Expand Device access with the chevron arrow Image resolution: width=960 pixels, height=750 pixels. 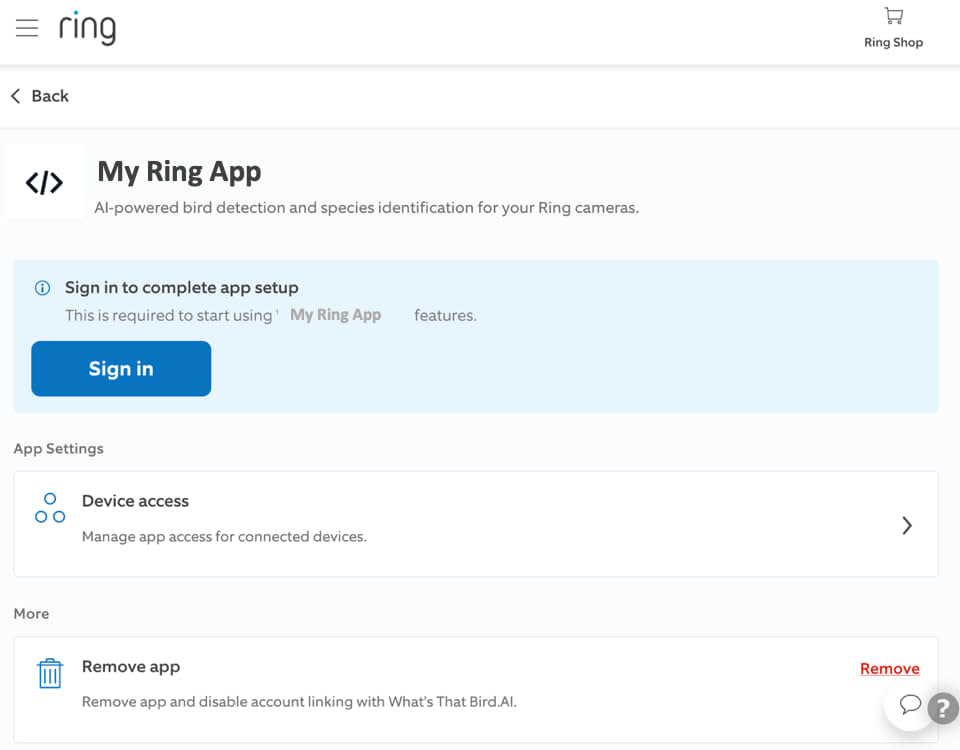[x=907, y=525]
